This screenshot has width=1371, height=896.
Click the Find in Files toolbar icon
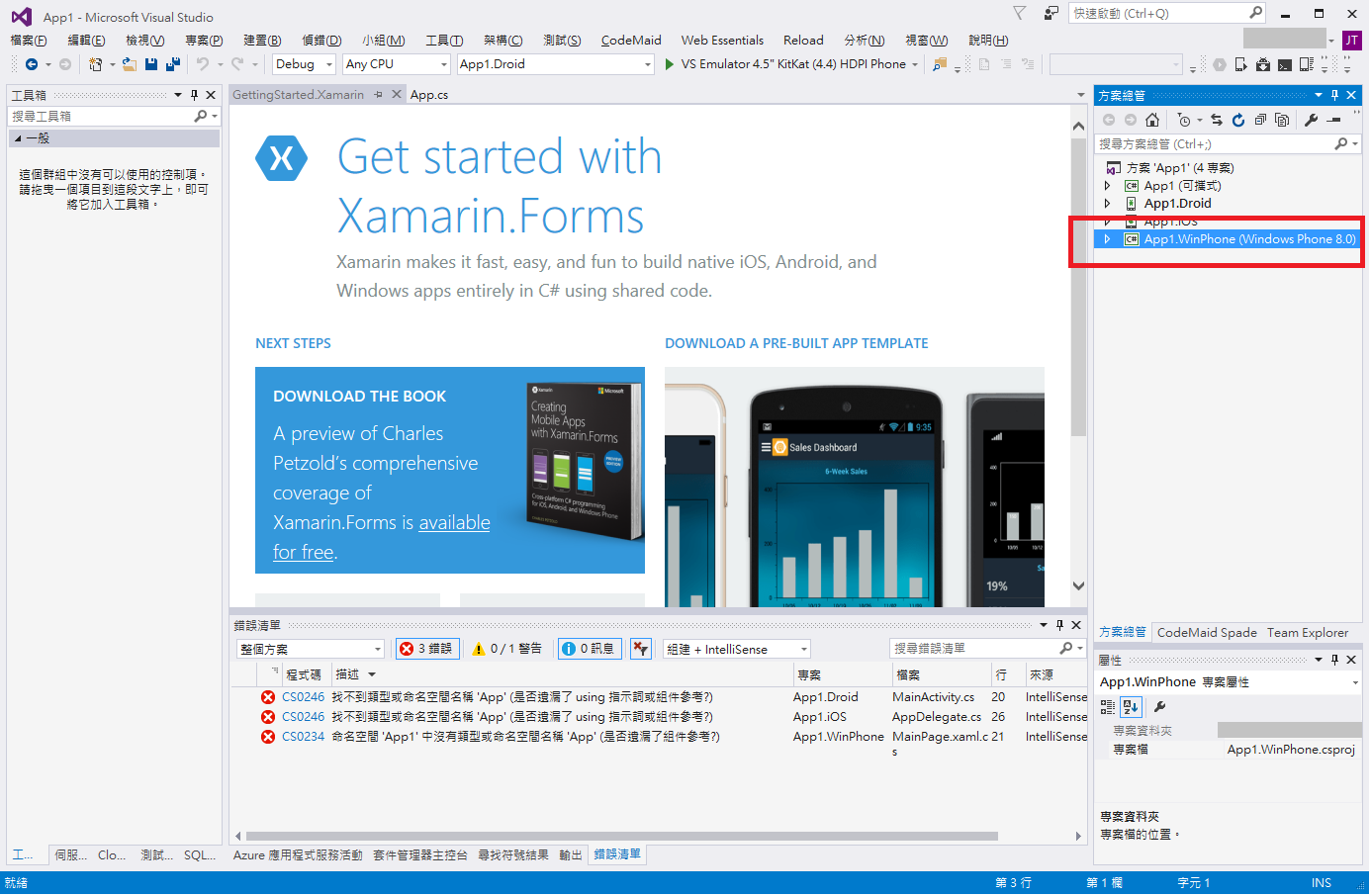click(939, 64)
